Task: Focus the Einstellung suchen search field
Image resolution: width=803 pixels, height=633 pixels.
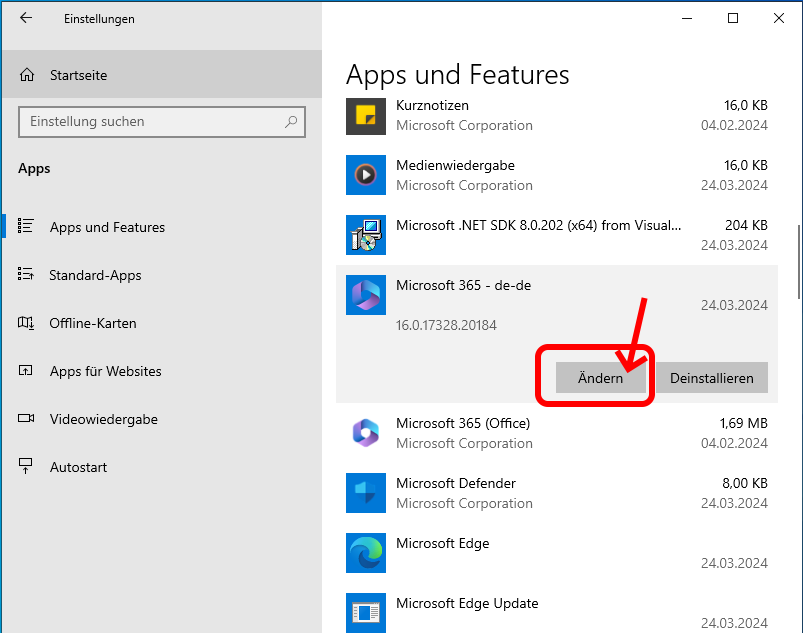Action: click(162, 122)
